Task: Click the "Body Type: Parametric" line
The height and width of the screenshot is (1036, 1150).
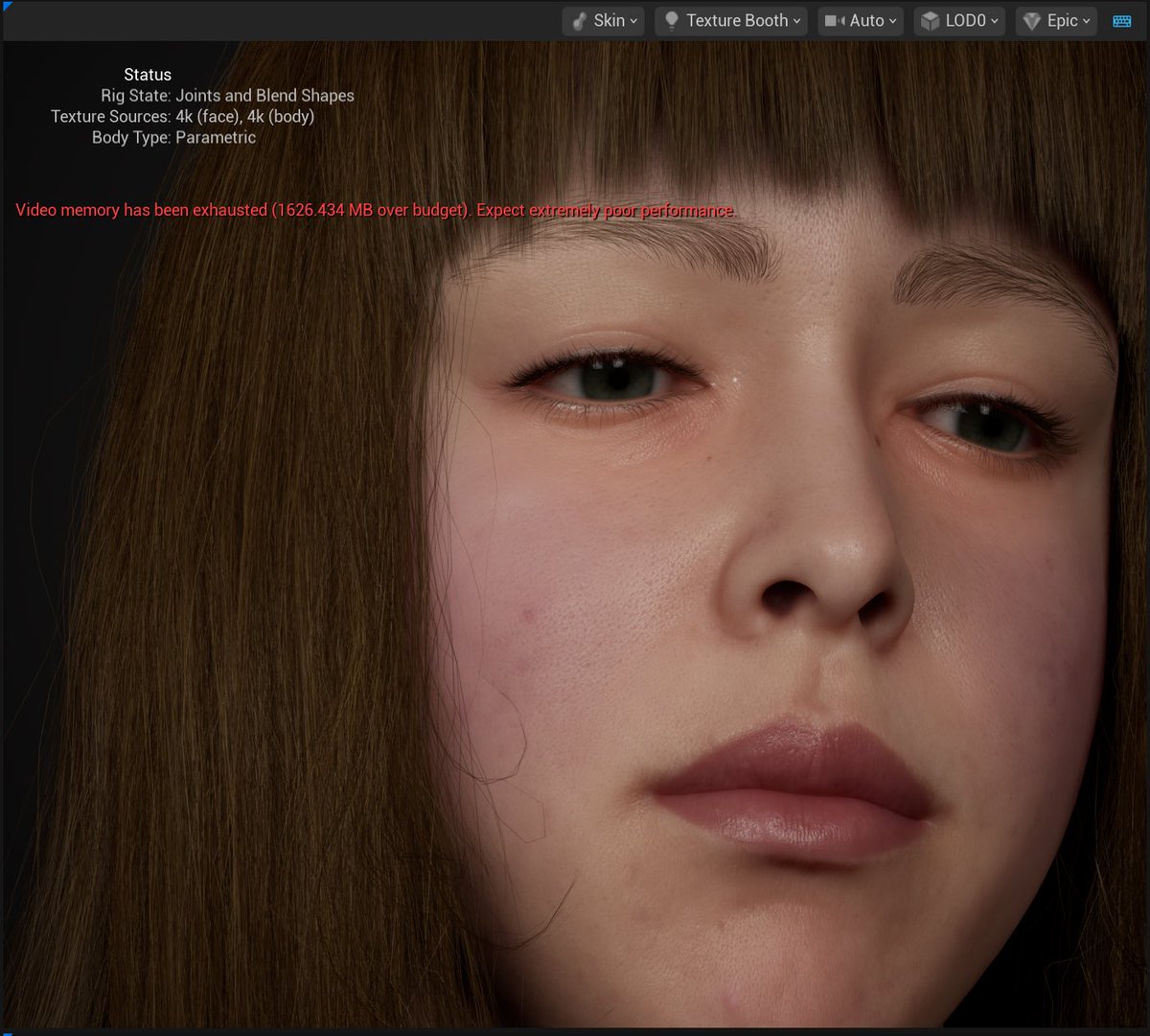Action: (x=173, y=138)
